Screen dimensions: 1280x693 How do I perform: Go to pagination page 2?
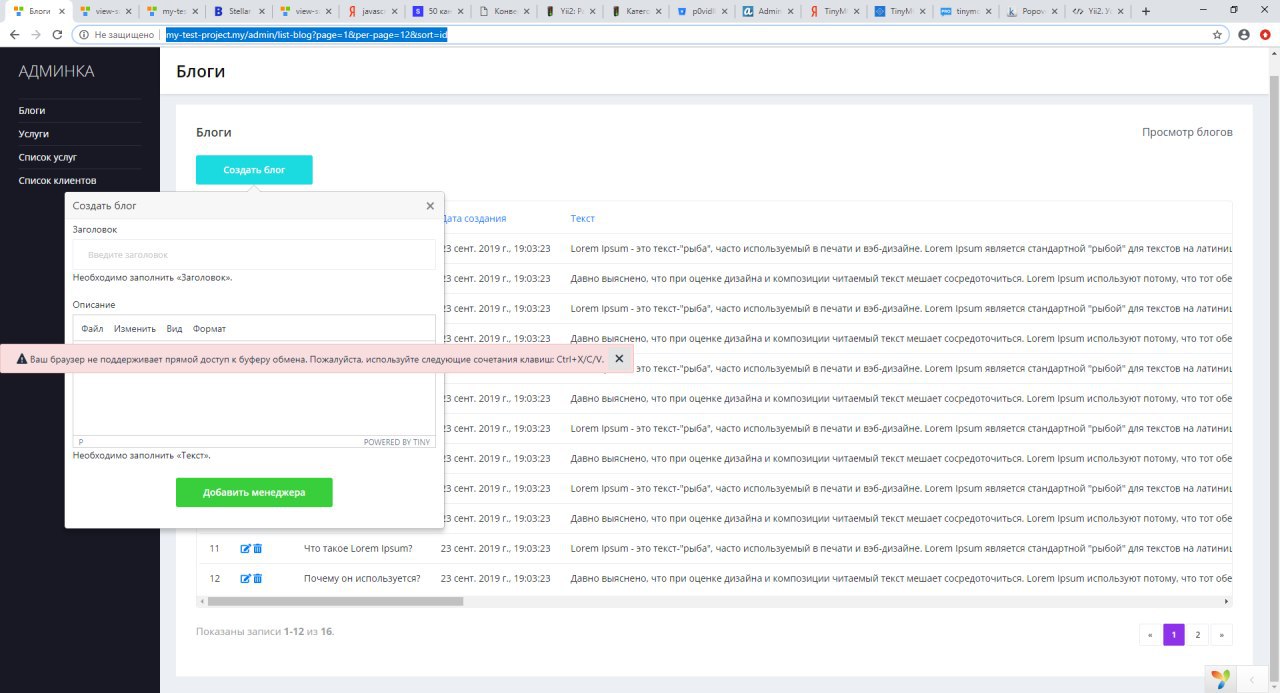click(1197, 635)
